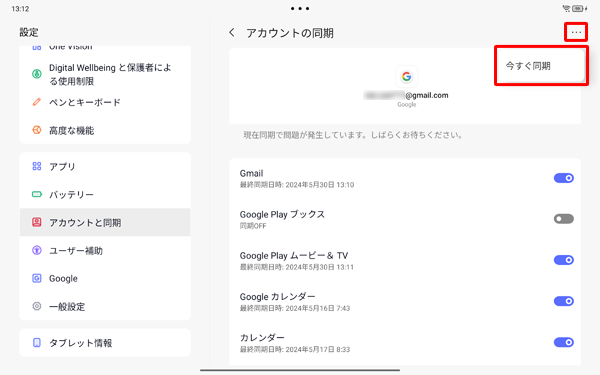Click the 同期OFF status text
Screen dimensions: 600x375
click(x=253, y=226)
